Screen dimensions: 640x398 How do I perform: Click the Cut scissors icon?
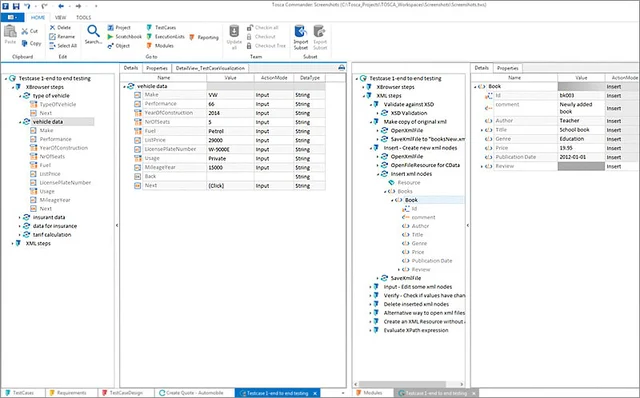pyautogui.click(x=25, y=31)
